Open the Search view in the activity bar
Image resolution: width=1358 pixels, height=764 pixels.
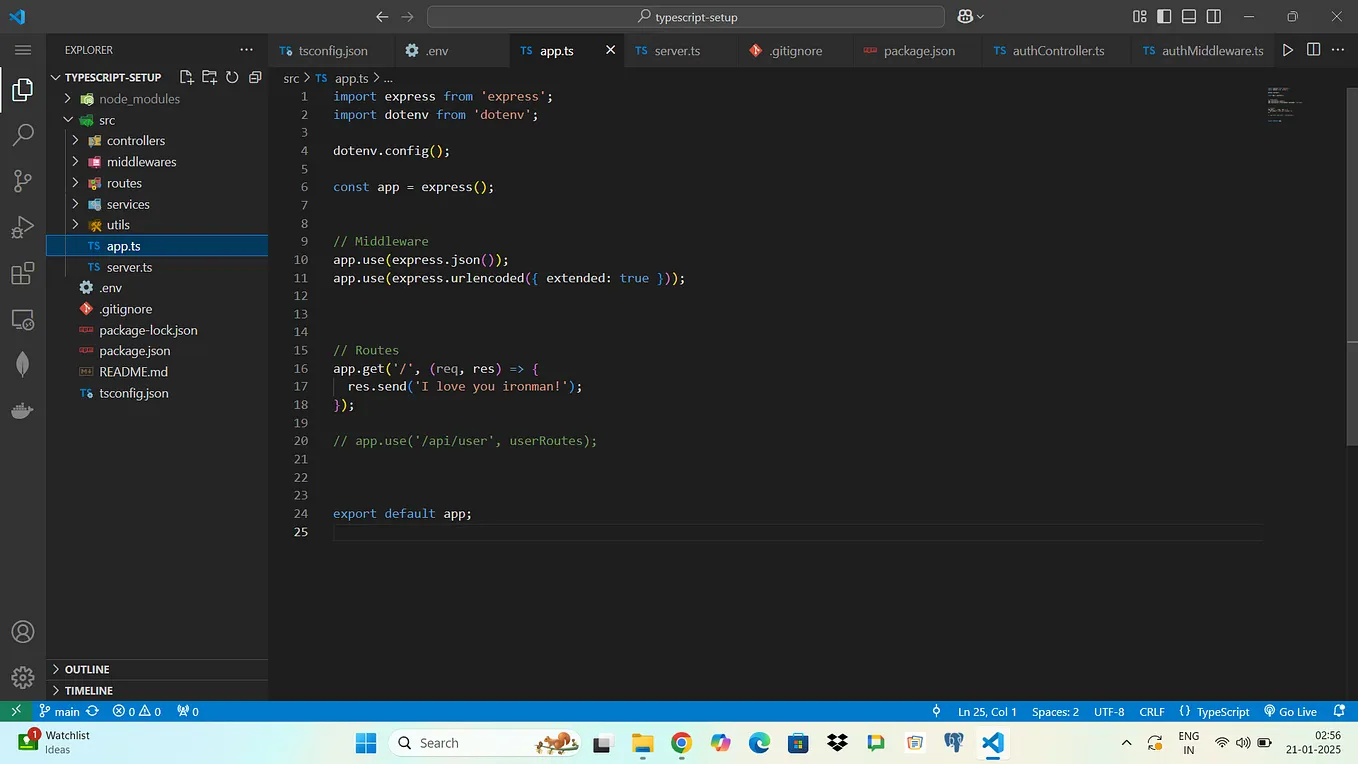point(22,134)
